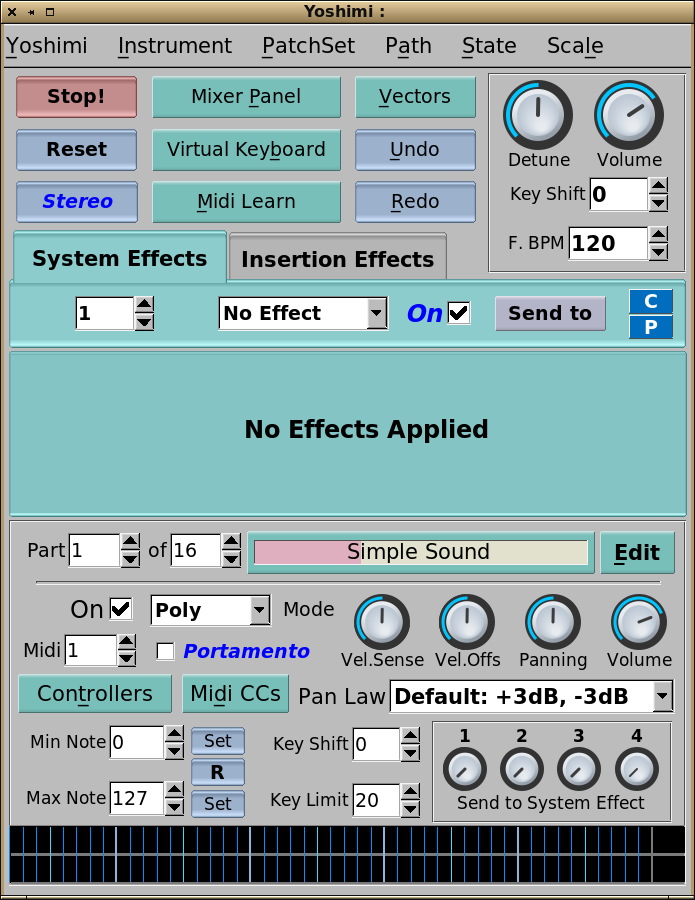The width and height of the screenshot is (695, 900).
Task: Toggle the part On checkbox
Action: pos(121,609)
